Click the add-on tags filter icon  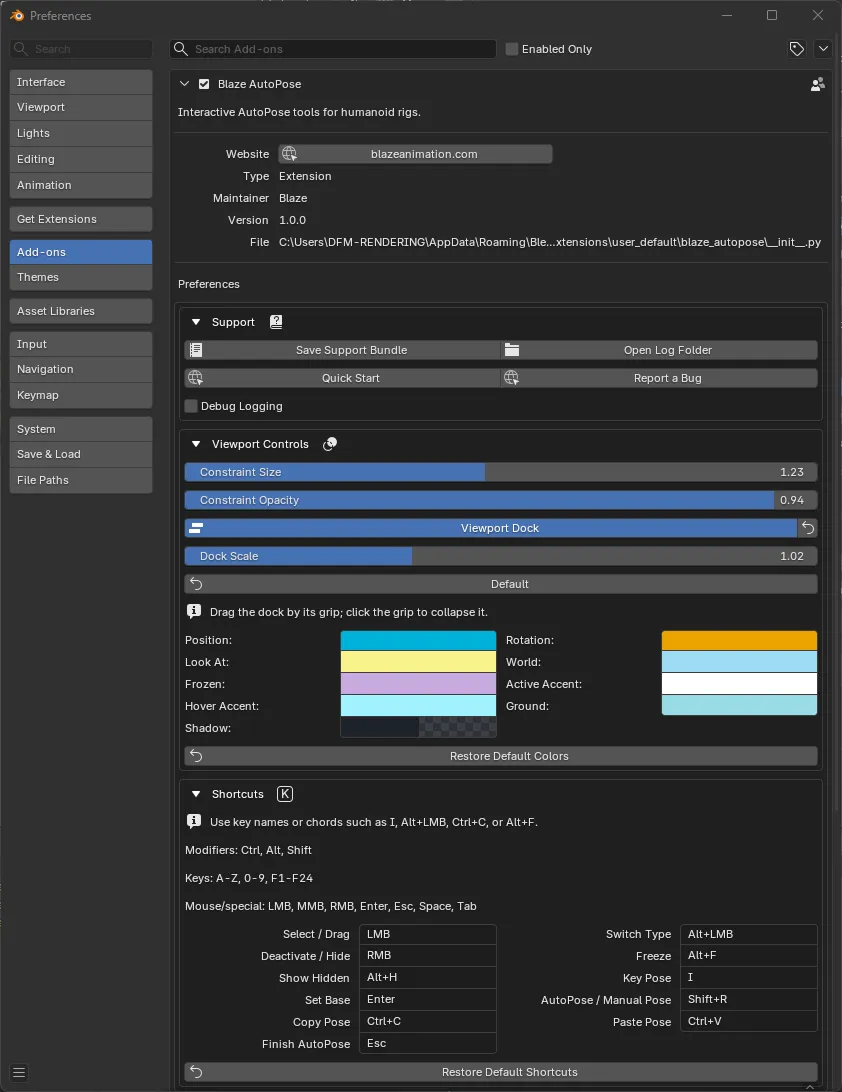[797, 49]
